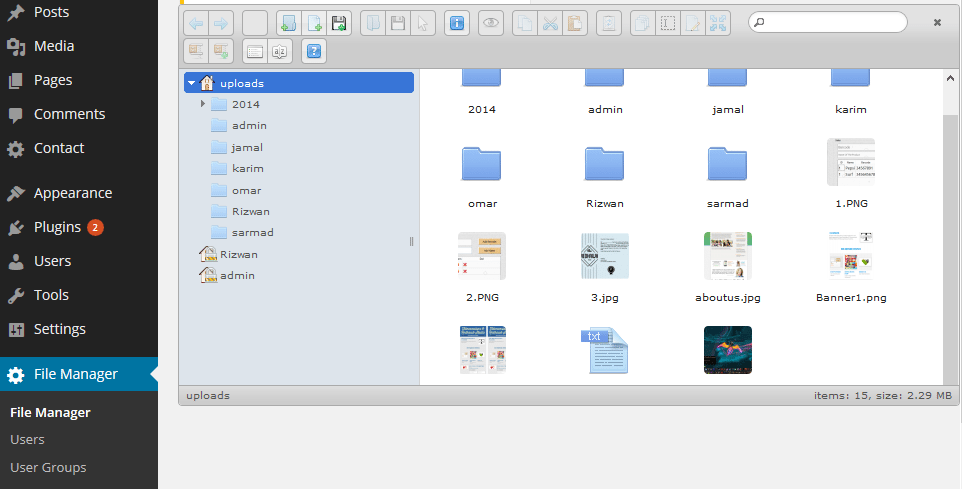This screenshot has width=962, height=489.
Task: Click the a-z sort icon
Action: tap(280, 51)
